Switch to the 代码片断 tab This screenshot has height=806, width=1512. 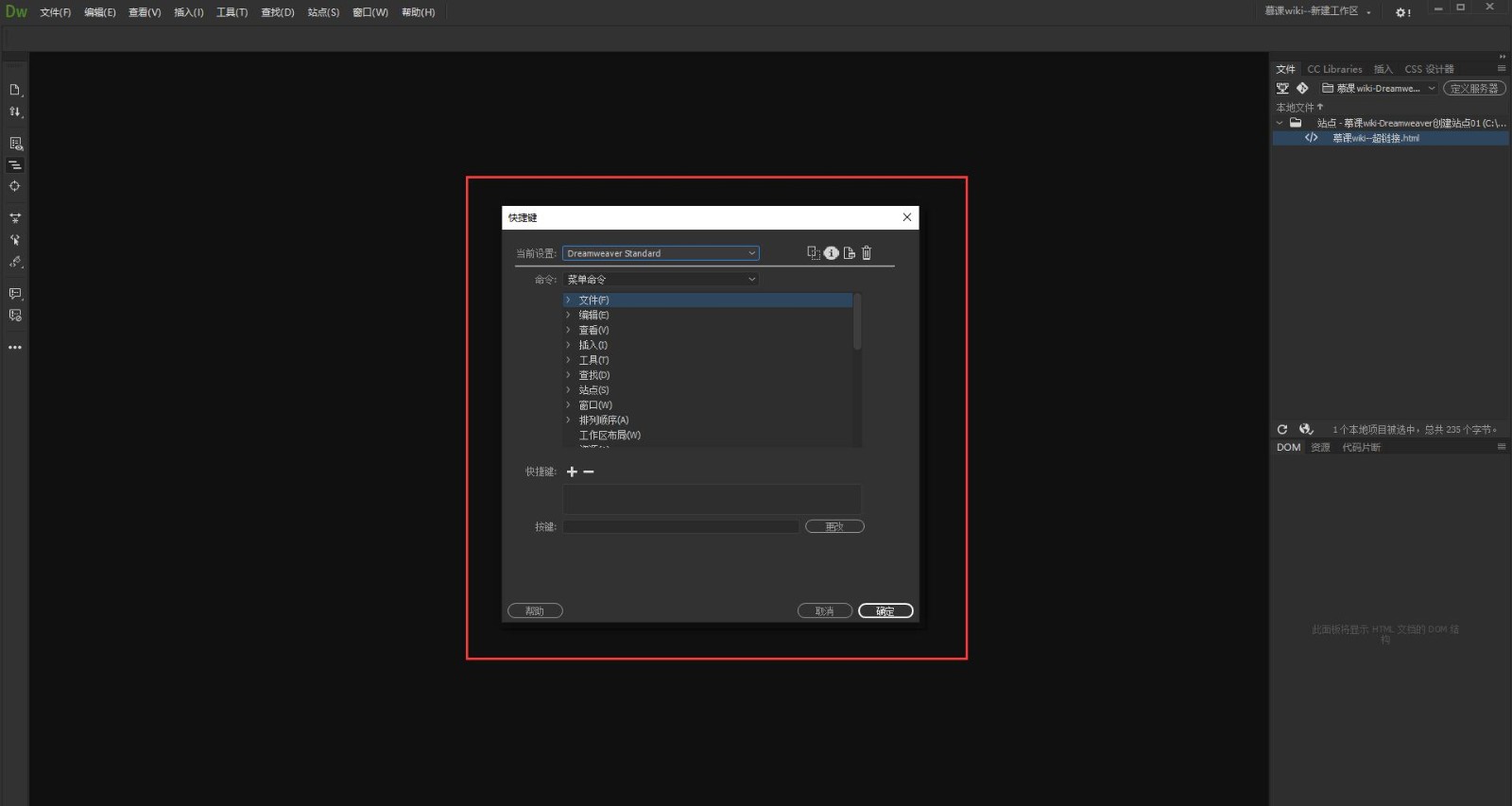pos(1361,448)
